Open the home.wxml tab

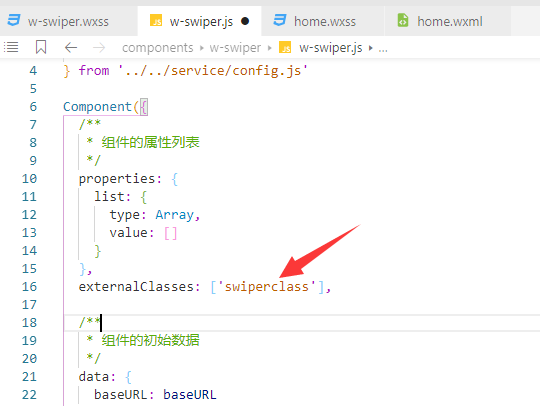click(448, 21)
